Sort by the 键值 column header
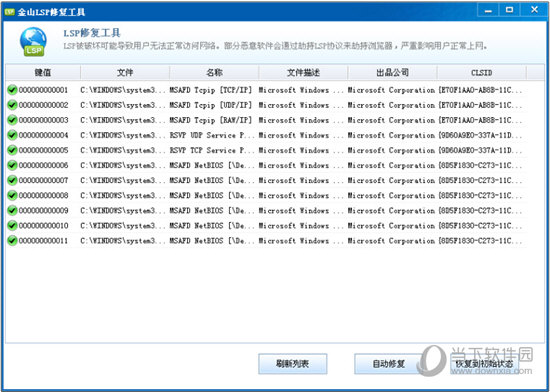The width and height of the screenshot is (550, 392). point(43,73)
